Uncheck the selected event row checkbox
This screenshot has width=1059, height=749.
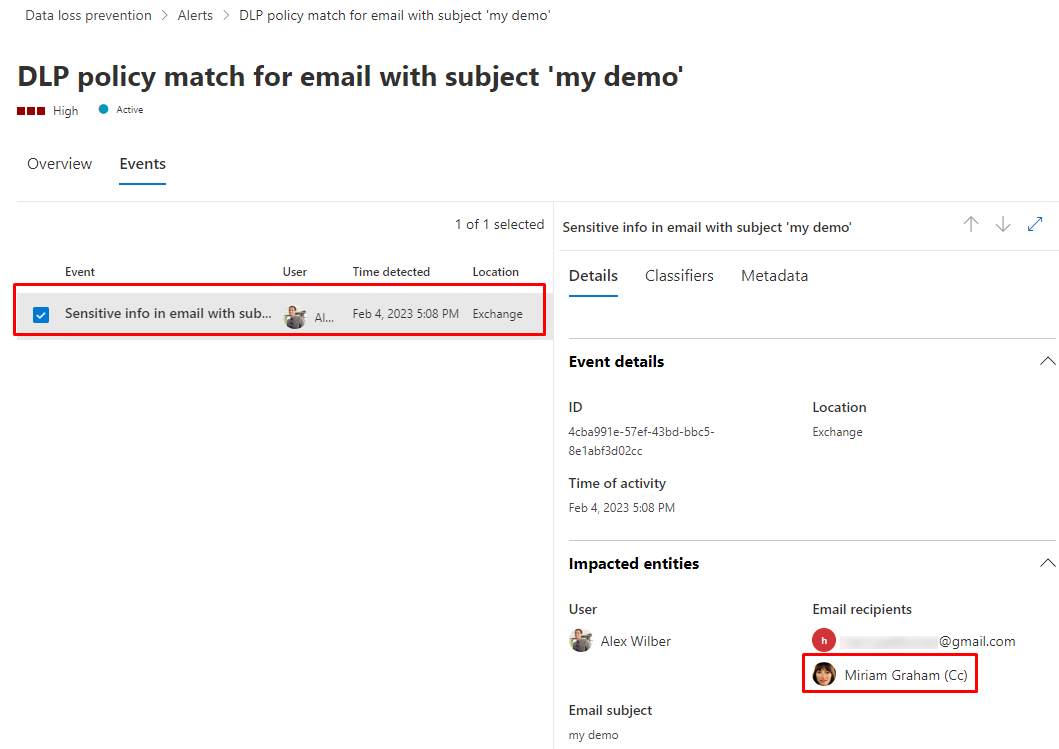[41, 314]
